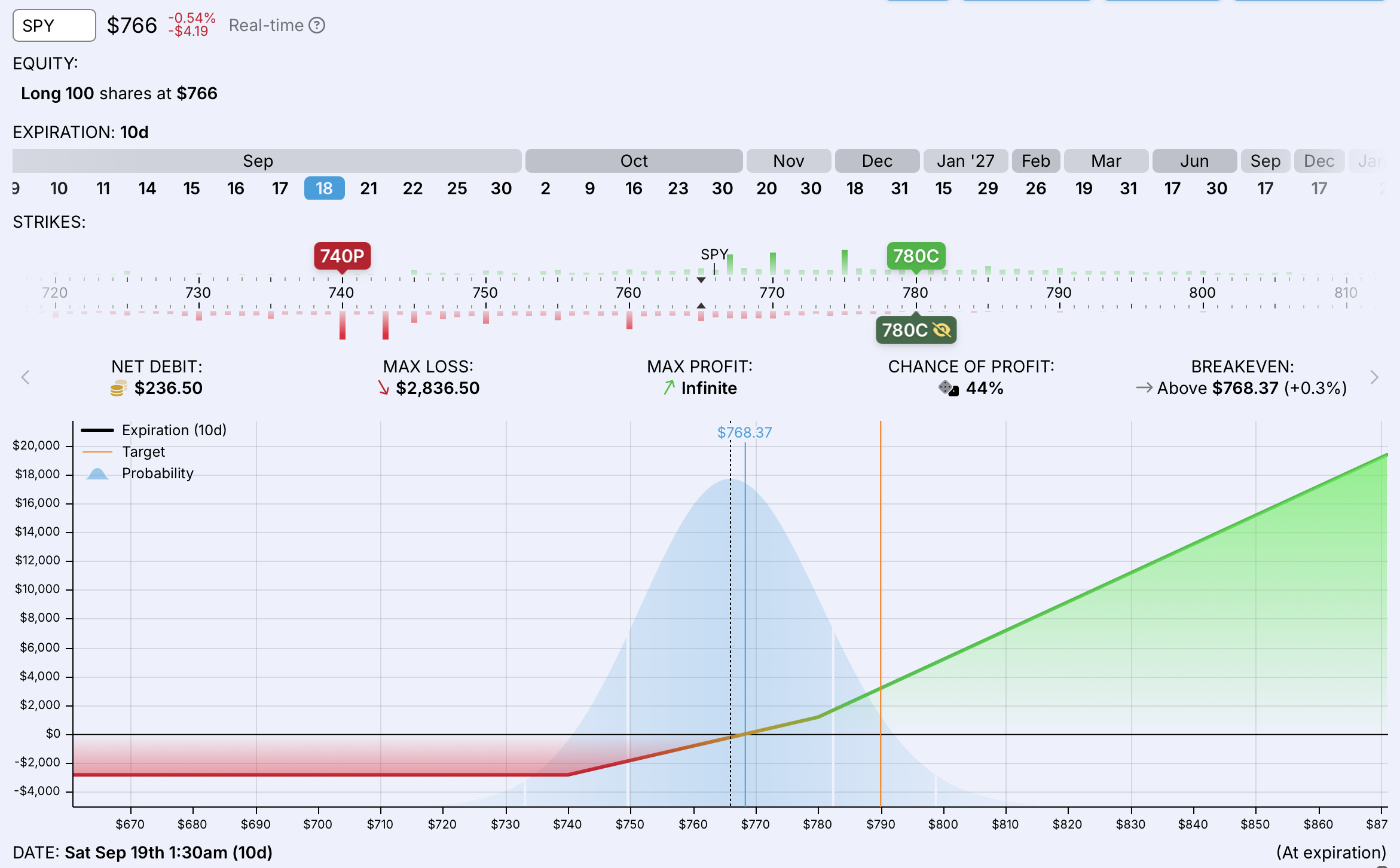The image size is (1400, 868).
Task: Toggle the hidden-eye icon on lower 780C badge
Action: 942,330
